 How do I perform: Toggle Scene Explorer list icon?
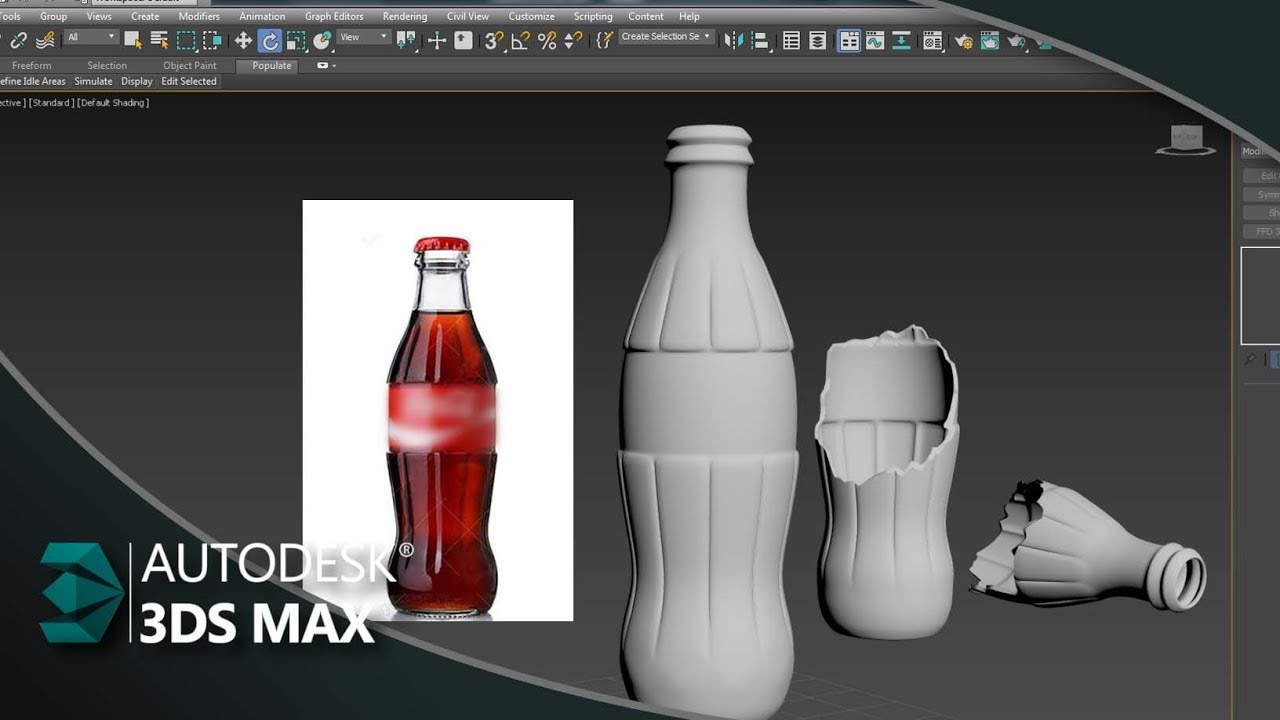791,40
